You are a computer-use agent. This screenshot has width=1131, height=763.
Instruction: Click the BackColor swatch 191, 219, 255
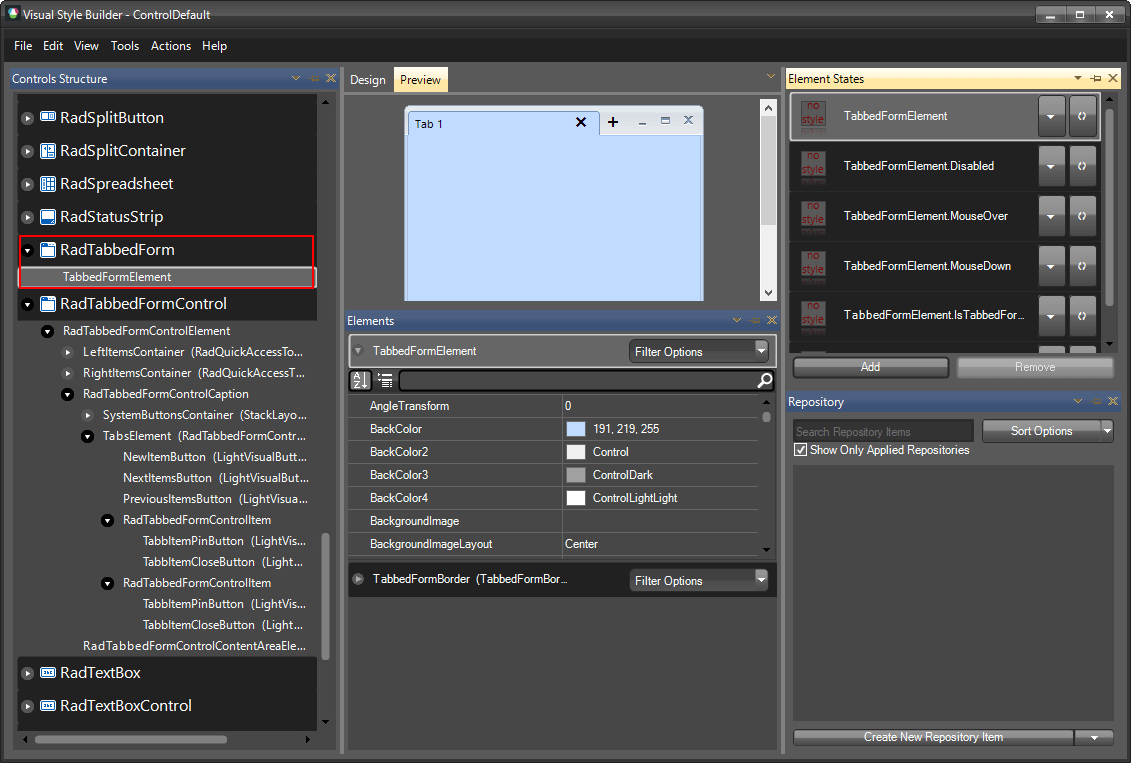576,429
